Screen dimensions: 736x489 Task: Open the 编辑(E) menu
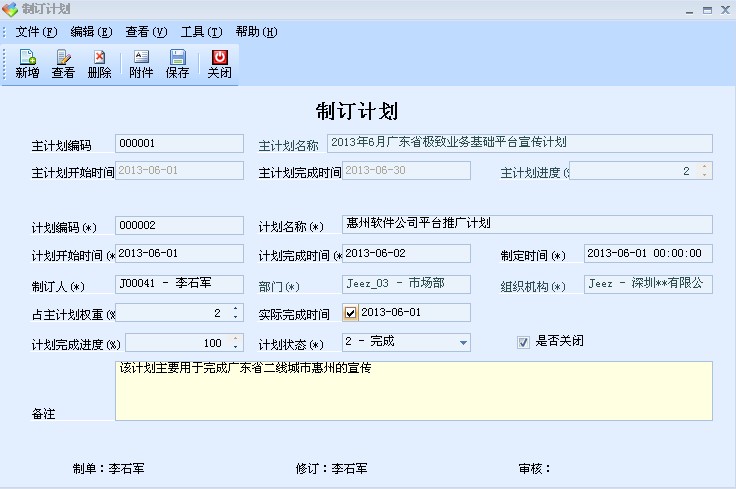click(x=91, y=32)
